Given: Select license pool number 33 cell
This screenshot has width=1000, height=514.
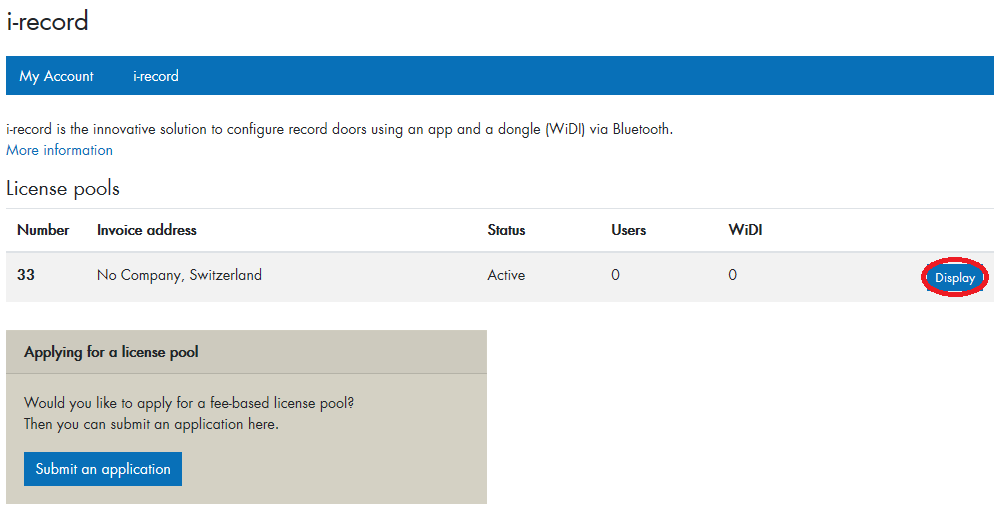Looking at the screenshot, I should (x=26, y=275).
